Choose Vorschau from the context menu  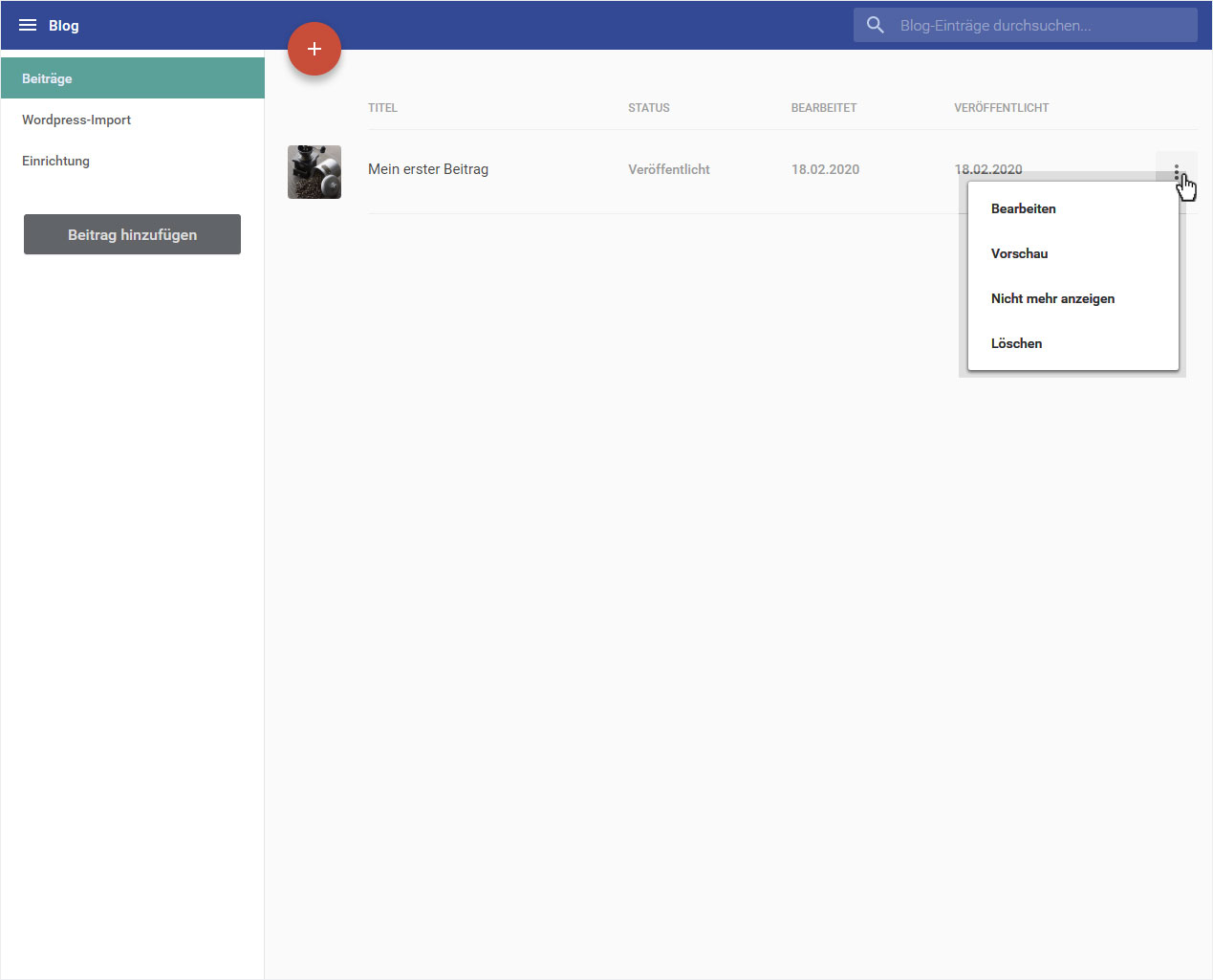1073,253
